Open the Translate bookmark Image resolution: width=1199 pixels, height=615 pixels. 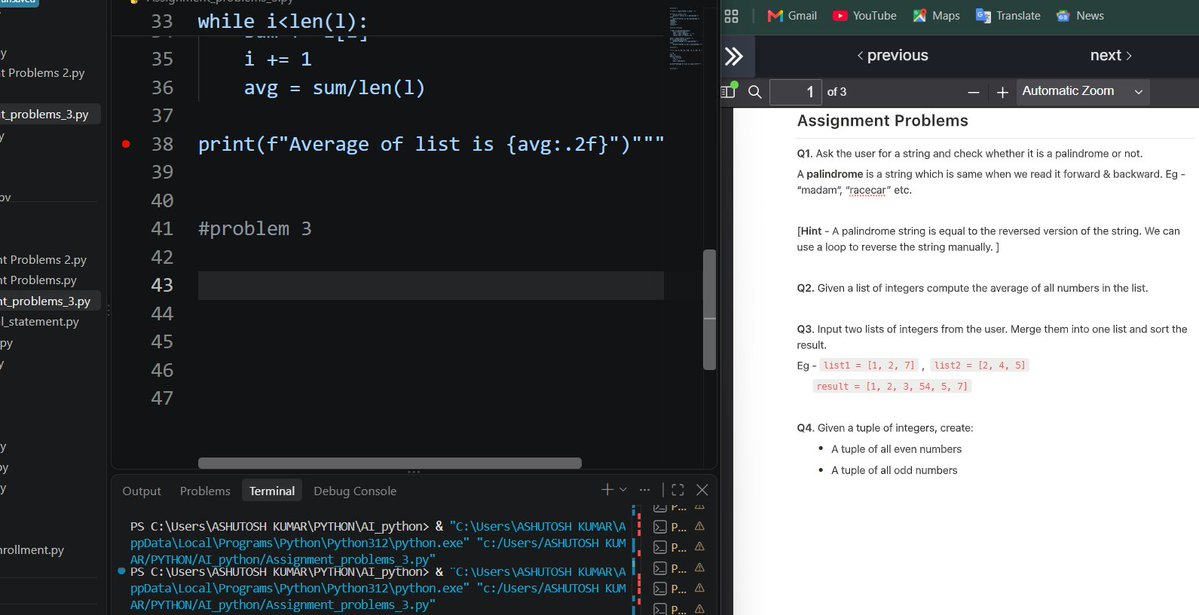click(1008, 15)
